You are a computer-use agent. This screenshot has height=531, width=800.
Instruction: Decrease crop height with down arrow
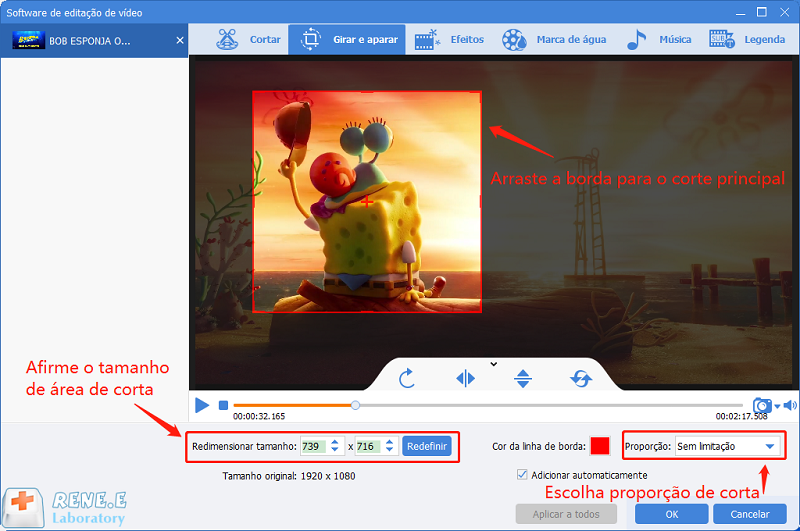[389, 450]
